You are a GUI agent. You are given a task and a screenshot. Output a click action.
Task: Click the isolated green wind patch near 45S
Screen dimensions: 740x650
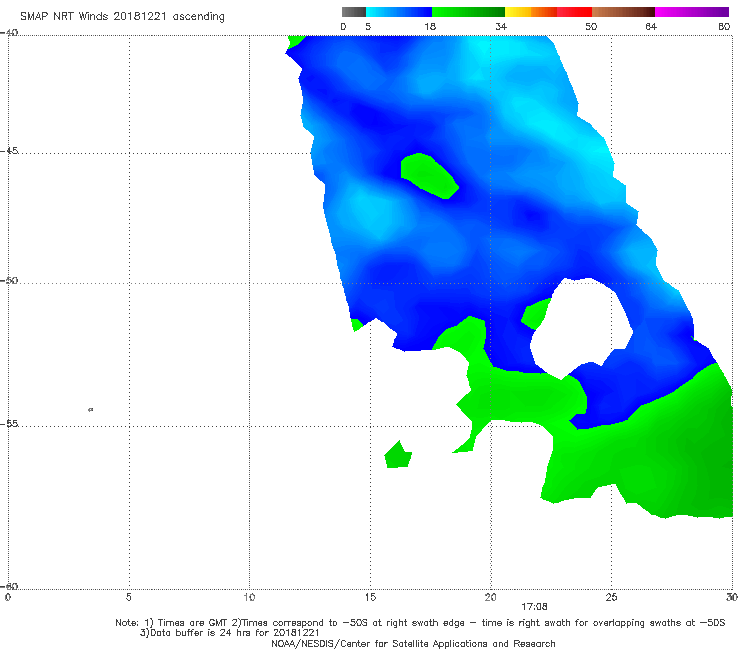click(x=429, y=176)
